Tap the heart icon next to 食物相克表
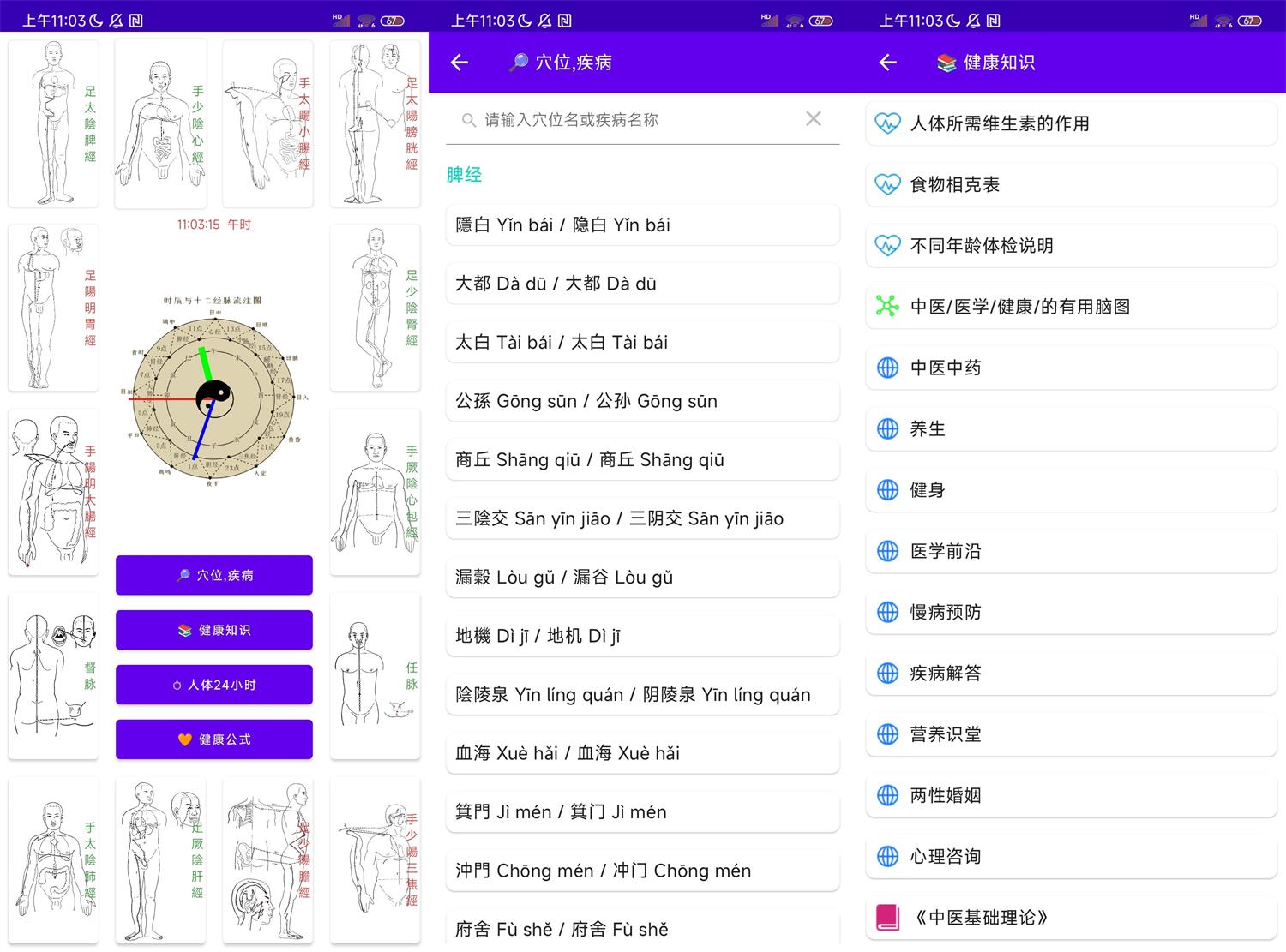Screen dimensions: 1286x952 889,184
